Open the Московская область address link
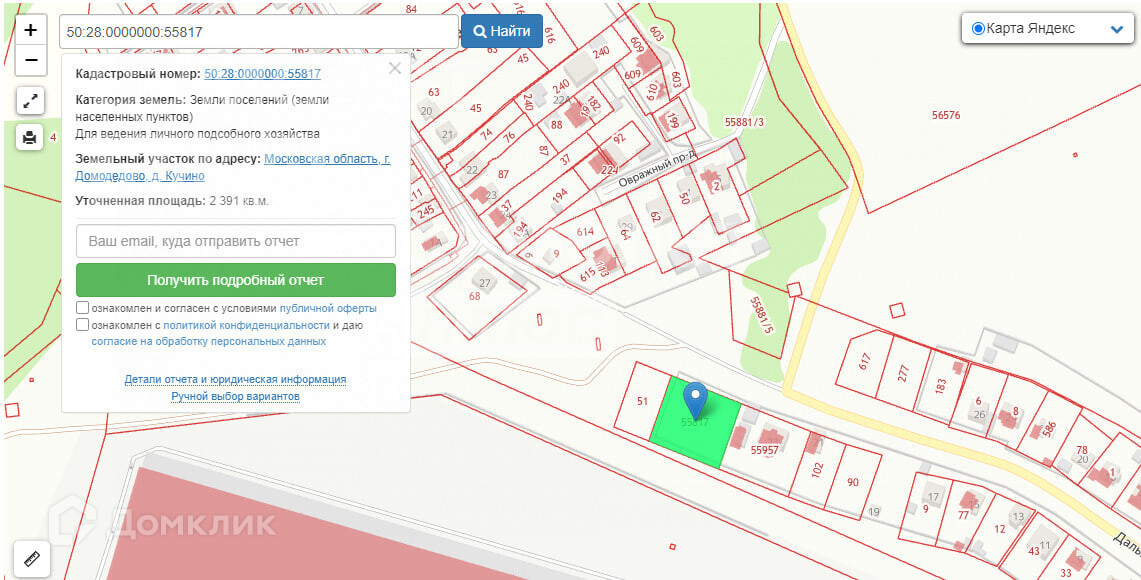Viewport: 1141px width, 580px height. point(327,159)
